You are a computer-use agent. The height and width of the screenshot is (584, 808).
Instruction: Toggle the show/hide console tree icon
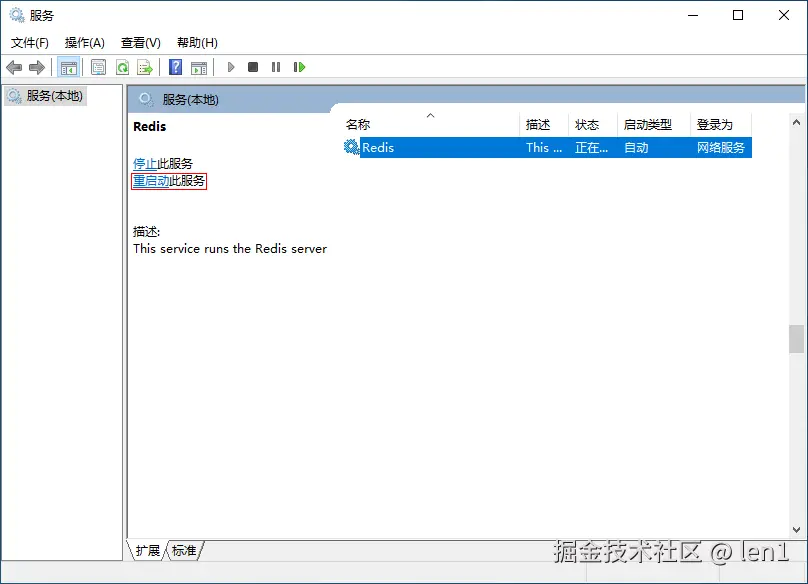coord(69,68)
